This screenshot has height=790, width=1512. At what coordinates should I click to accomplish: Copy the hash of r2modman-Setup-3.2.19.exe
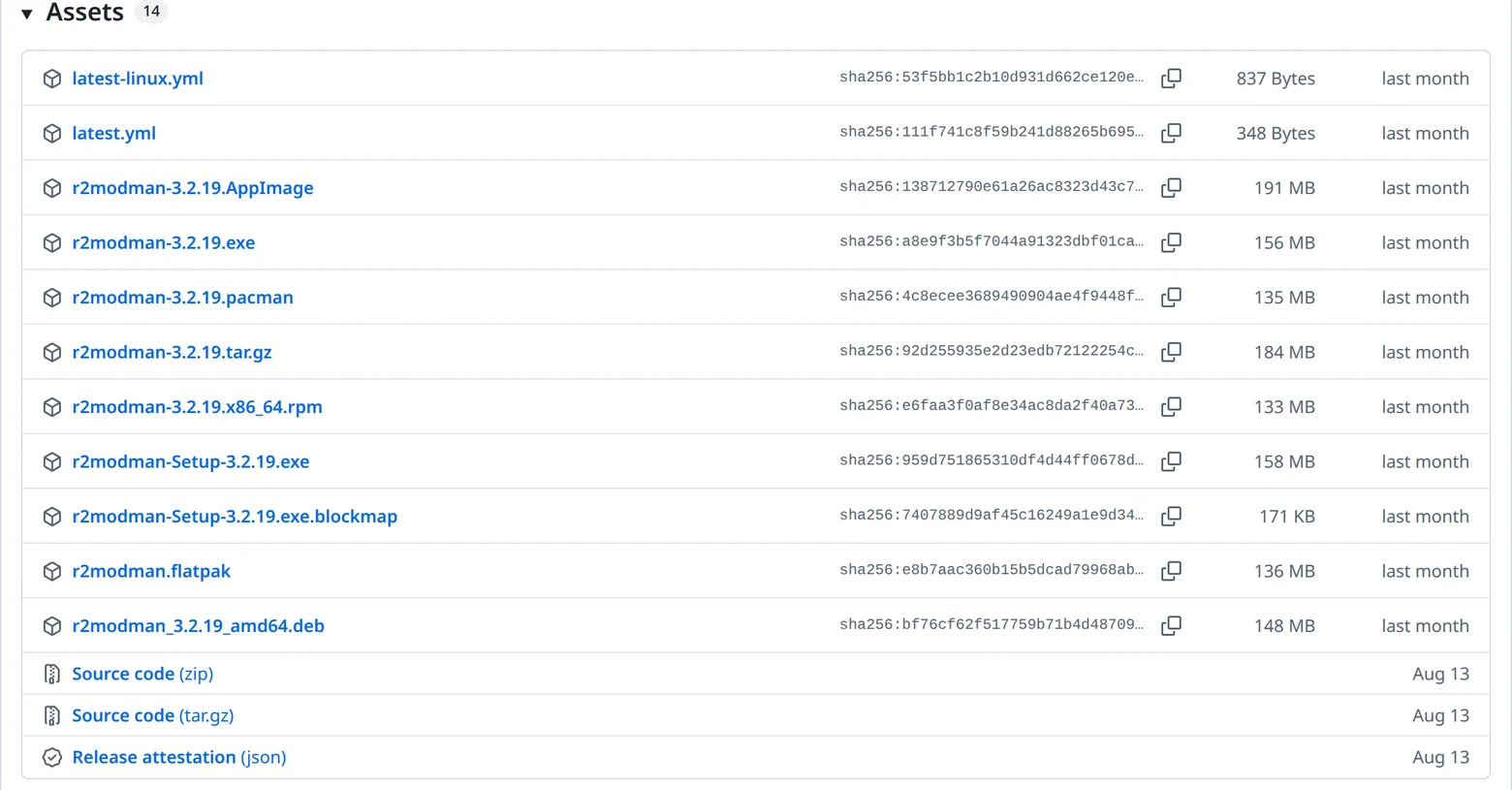coord(1171,461)
